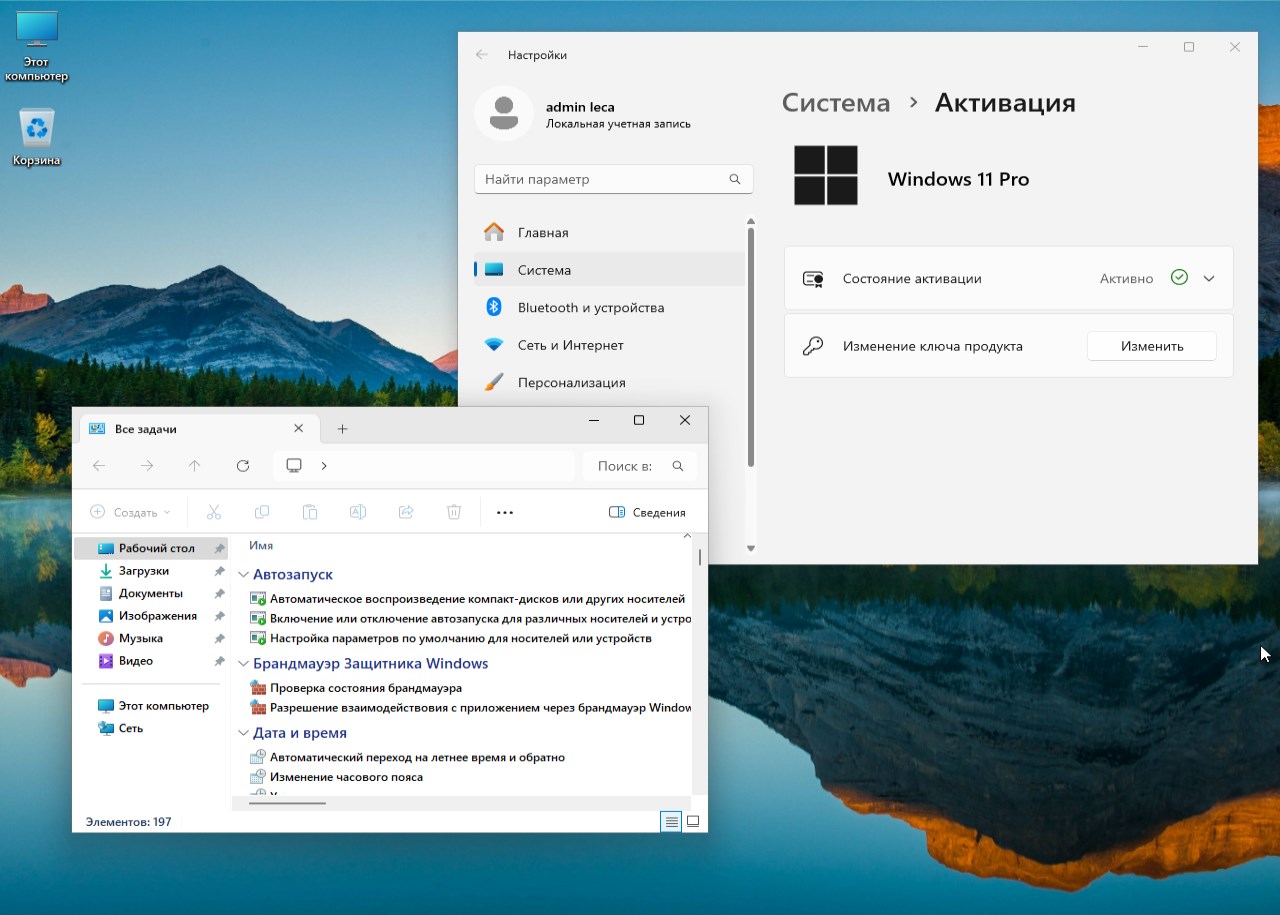The height and width of the screenshot is (915, 1280).
Task: Open Включение или отключение автозапуска task
Action: point(471,618)
